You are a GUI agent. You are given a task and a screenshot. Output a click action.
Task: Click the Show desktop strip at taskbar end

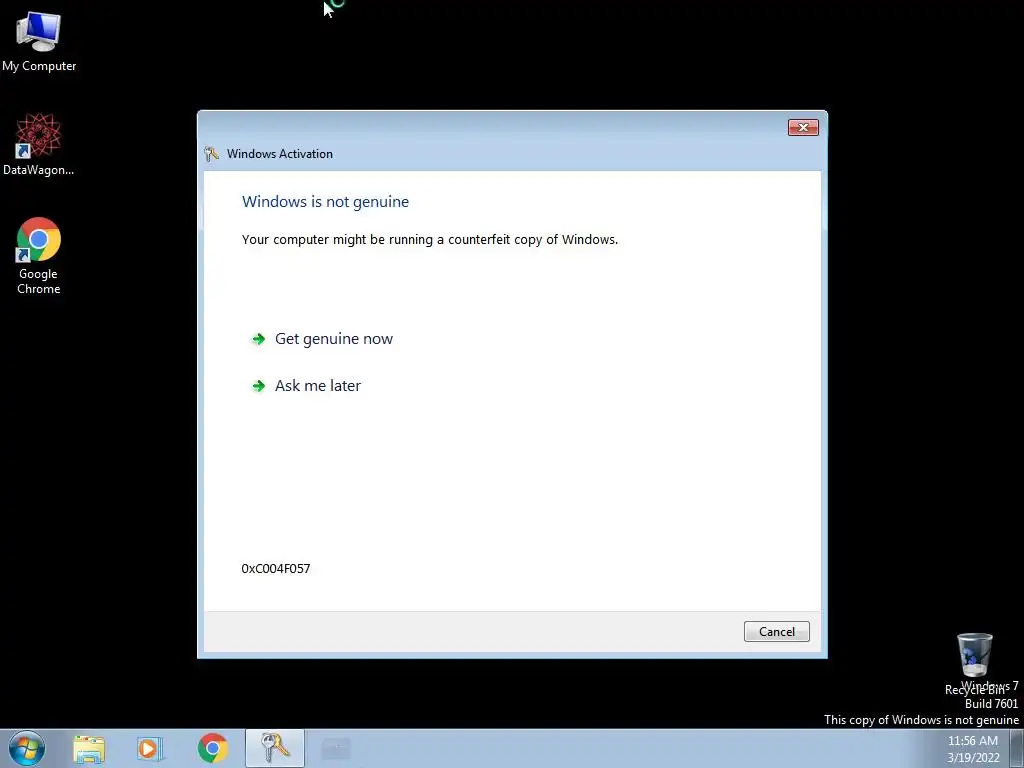[x=1017, y=748]
